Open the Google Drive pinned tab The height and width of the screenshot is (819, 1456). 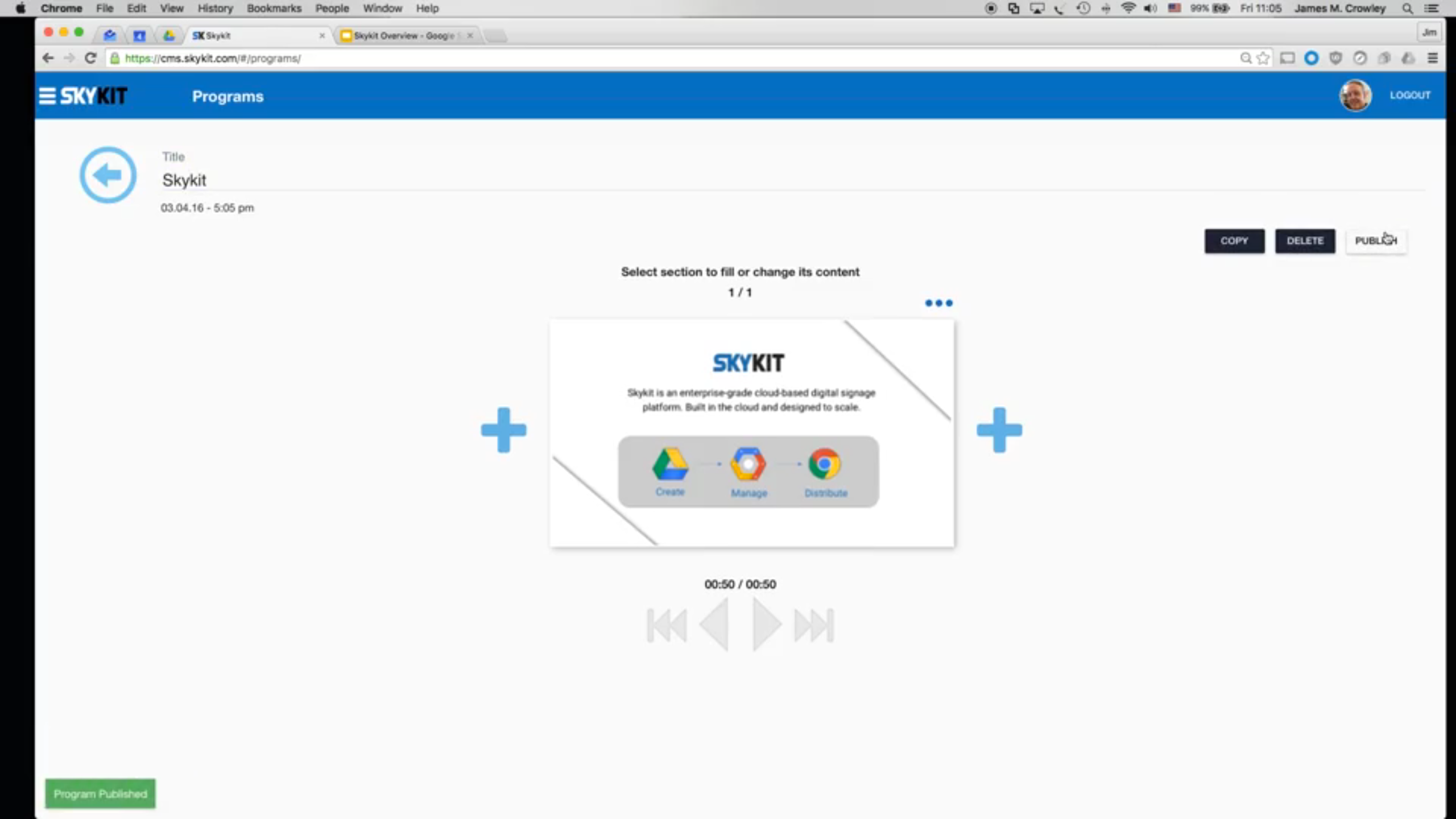point(169,35)
